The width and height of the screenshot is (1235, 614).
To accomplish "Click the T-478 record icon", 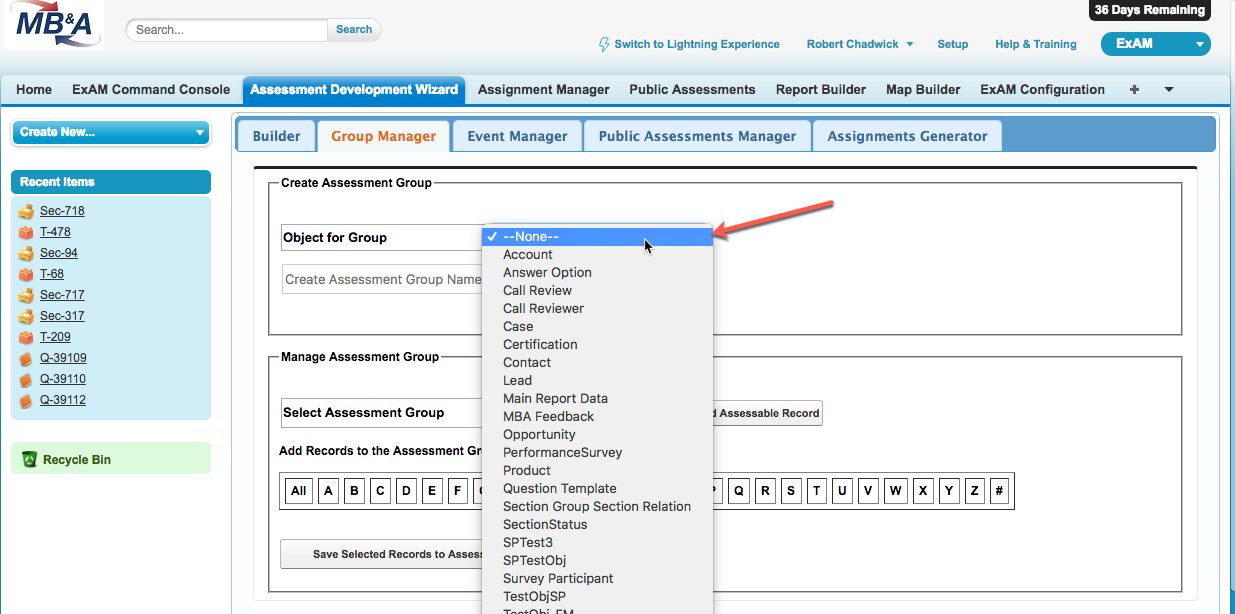I will coord(26,232).
